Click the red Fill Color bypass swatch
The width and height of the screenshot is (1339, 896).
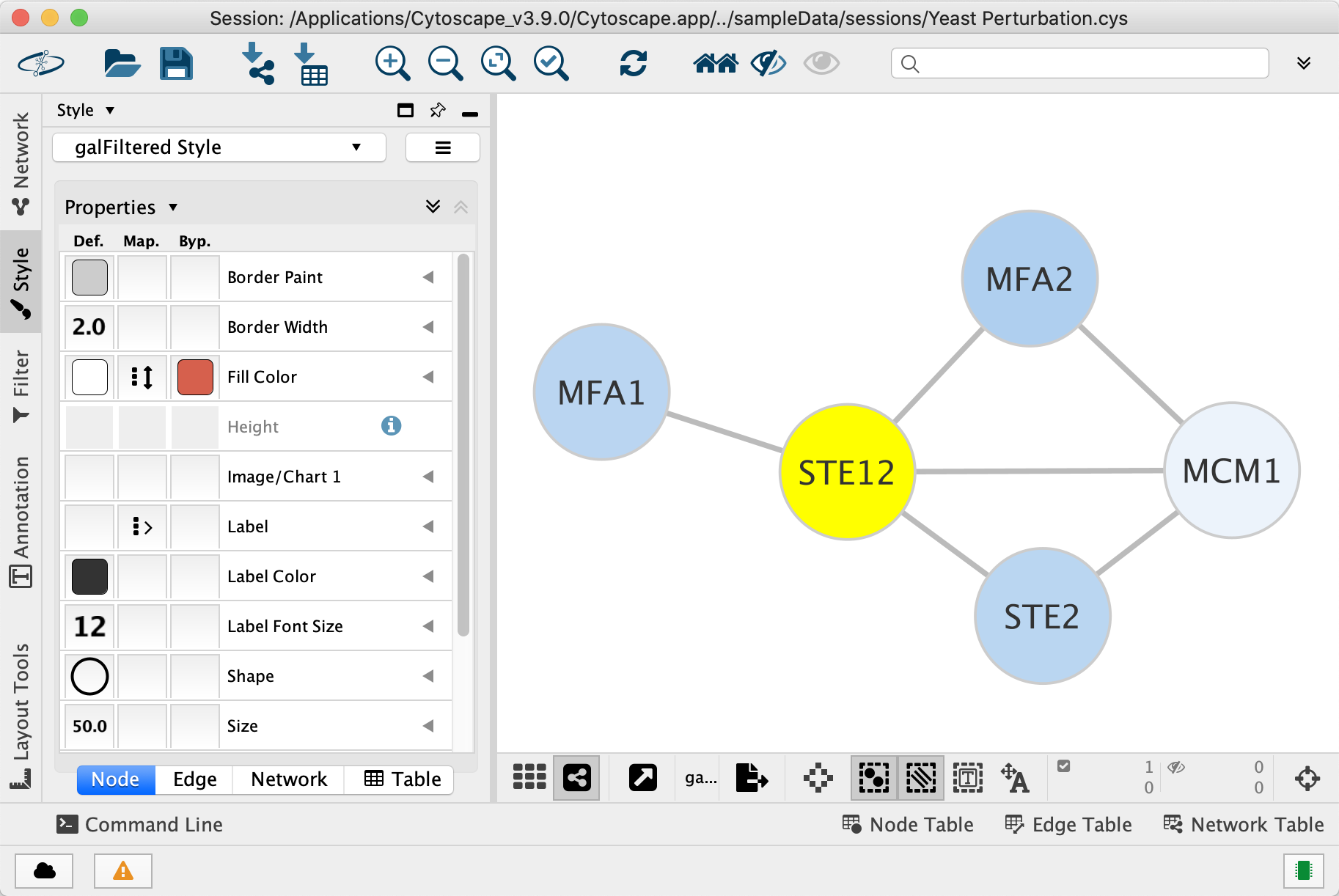click(195, 377)
